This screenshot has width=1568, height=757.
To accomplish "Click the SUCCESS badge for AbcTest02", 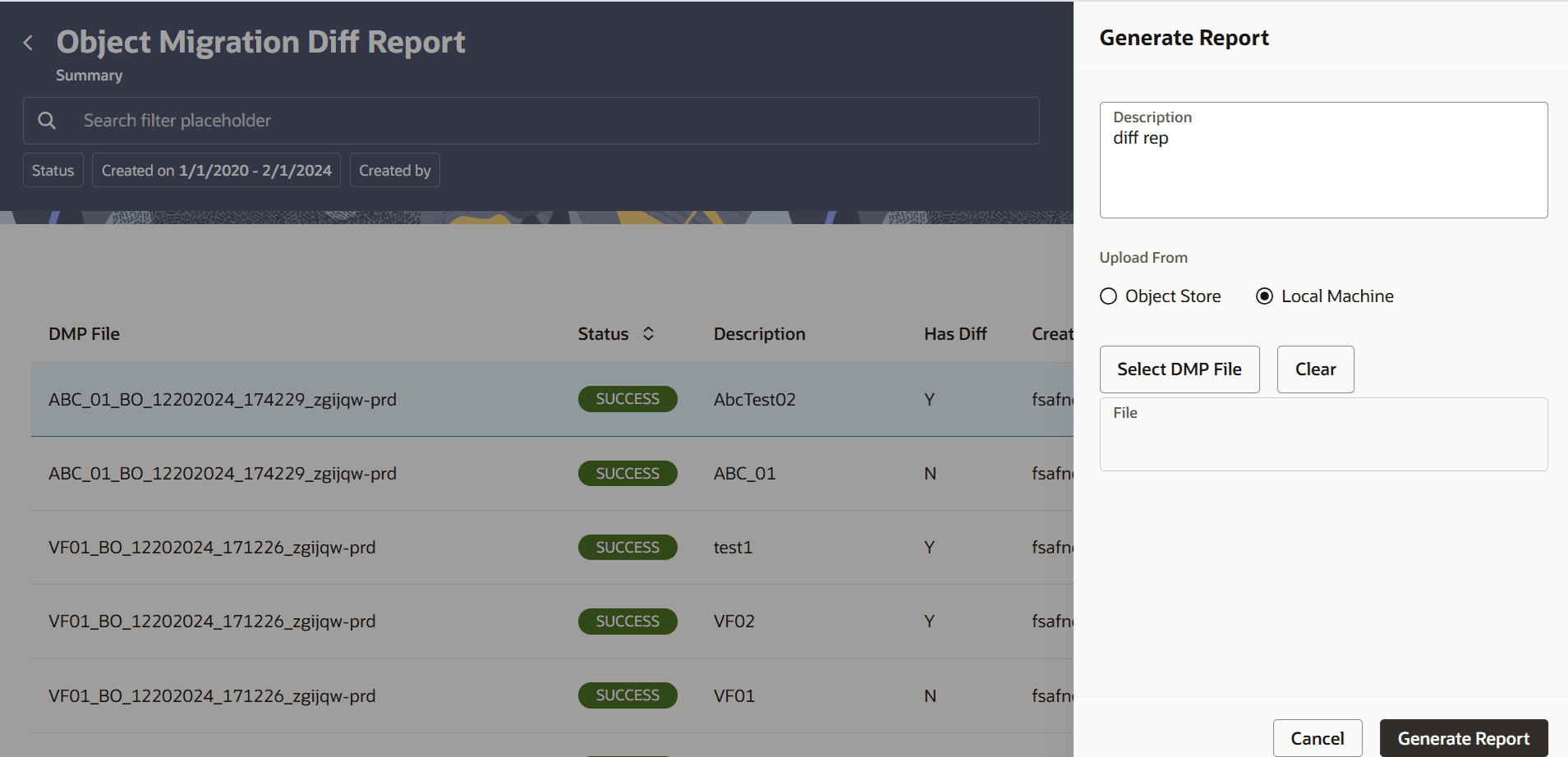I will 627,399.
